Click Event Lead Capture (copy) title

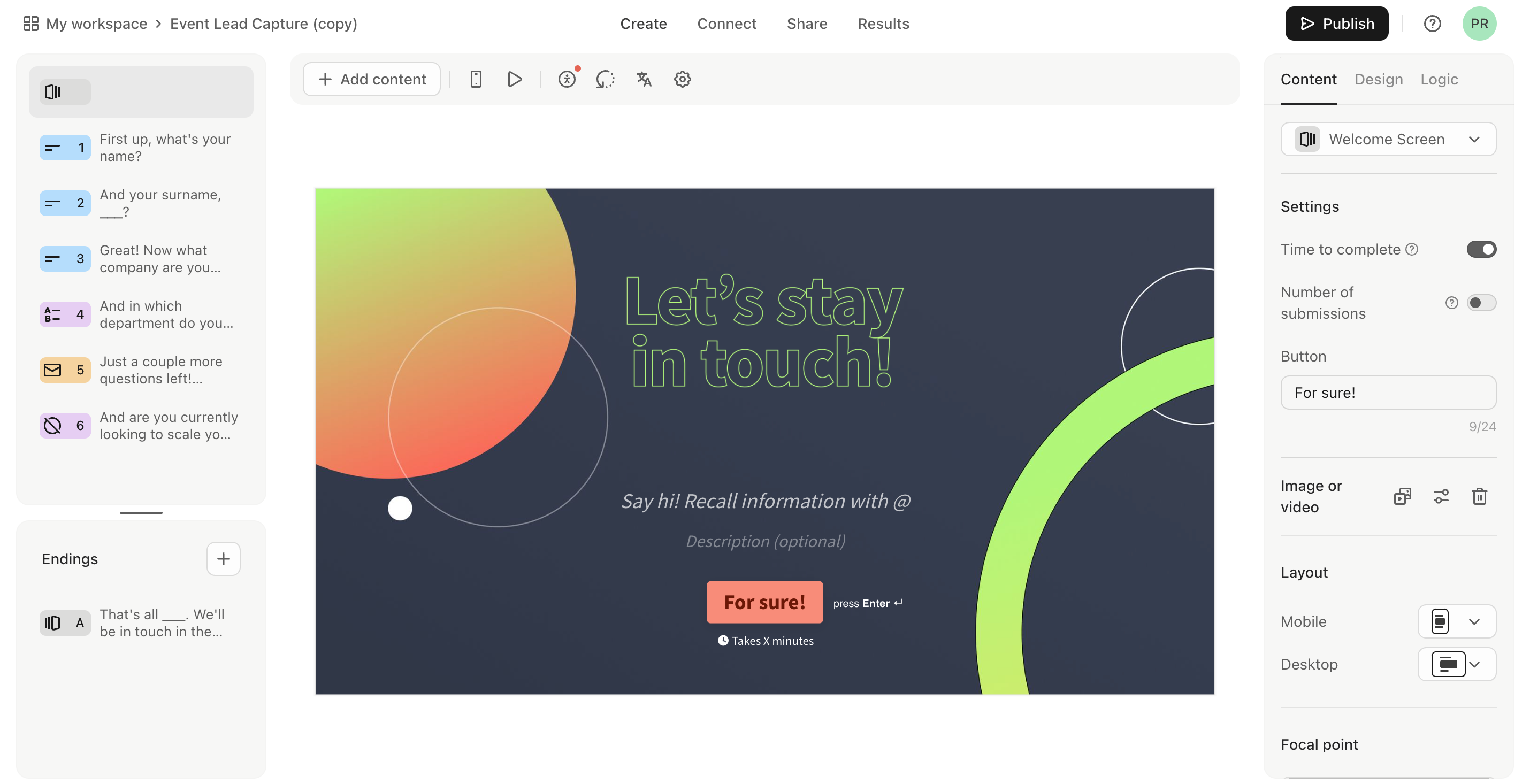[264, 24]
